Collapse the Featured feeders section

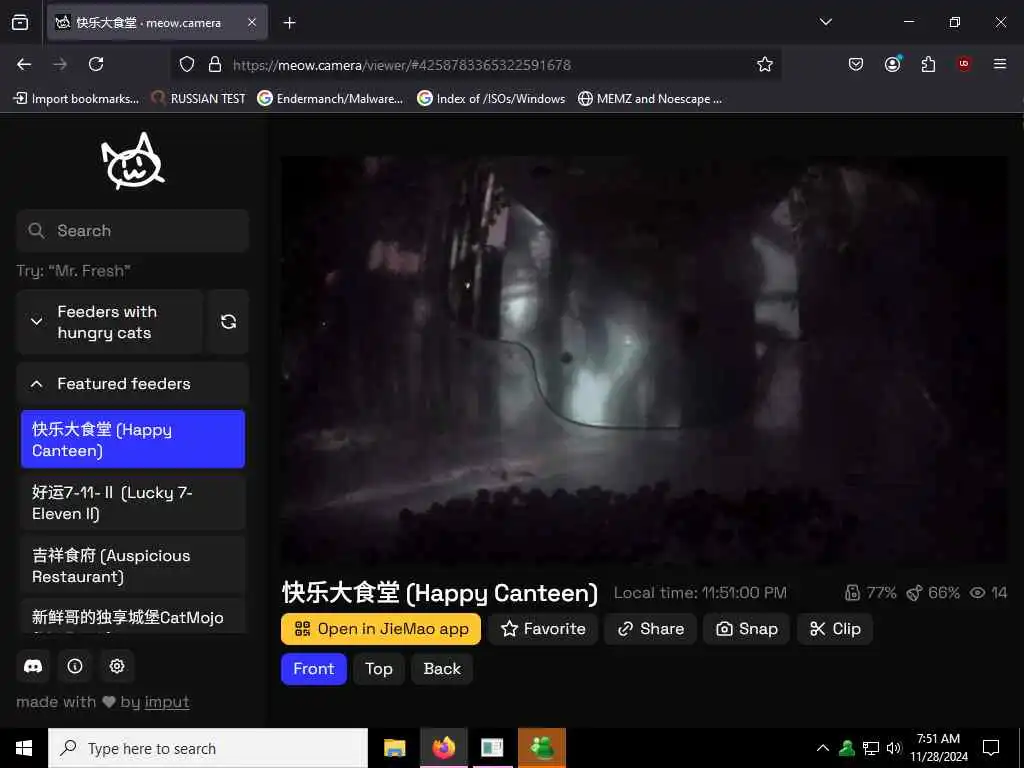click(133, 384)
